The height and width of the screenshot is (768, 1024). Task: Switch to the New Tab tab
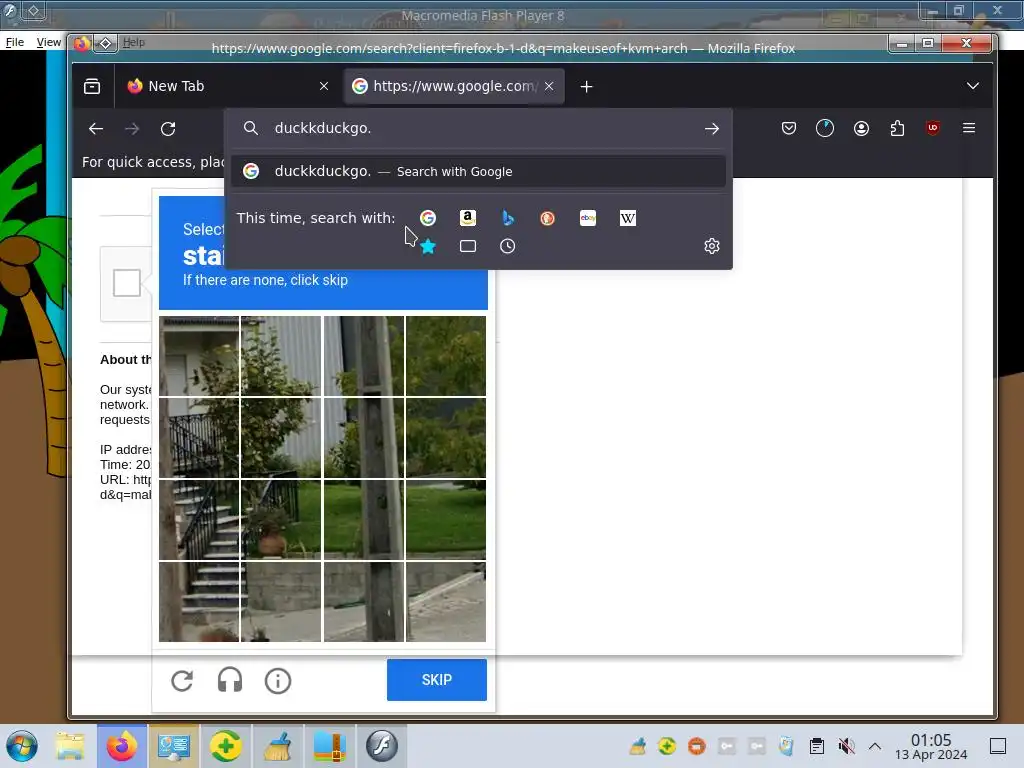click(229, 86)
